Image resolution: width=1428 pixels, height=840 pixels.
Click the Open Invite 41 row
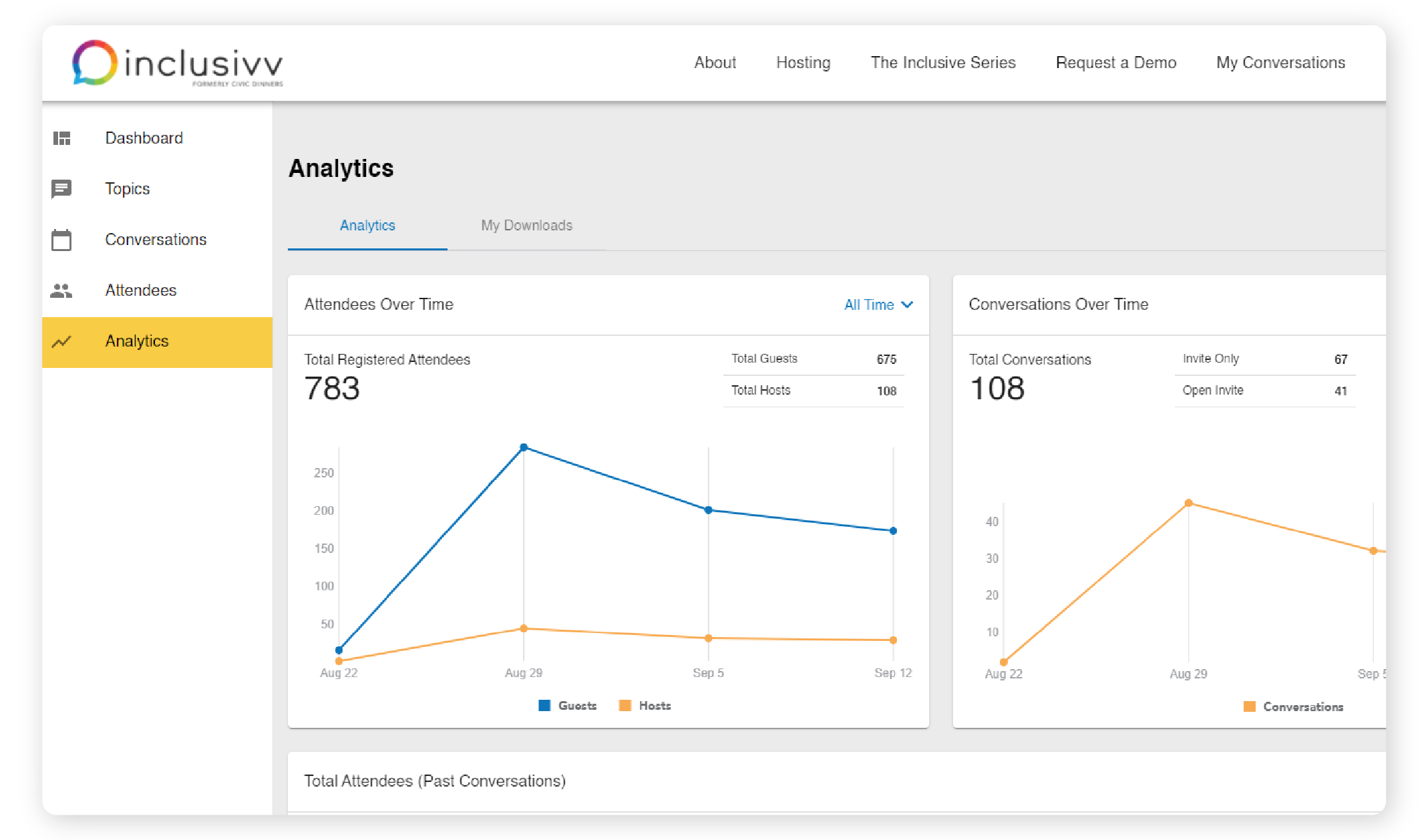coord(1264,391)
